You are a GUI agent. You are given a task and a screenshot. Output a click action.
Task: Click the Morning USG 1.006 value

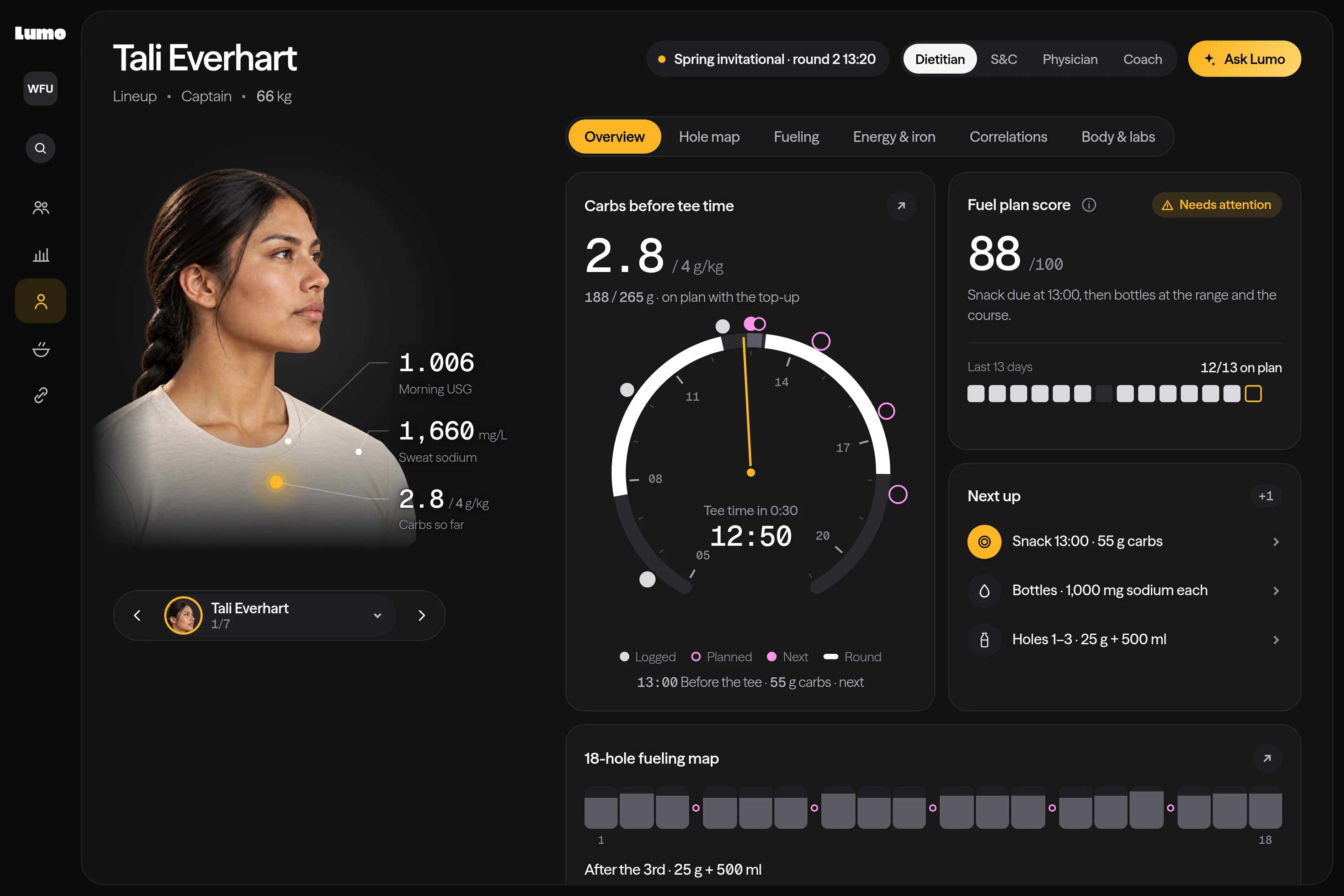tap(437, 362)
